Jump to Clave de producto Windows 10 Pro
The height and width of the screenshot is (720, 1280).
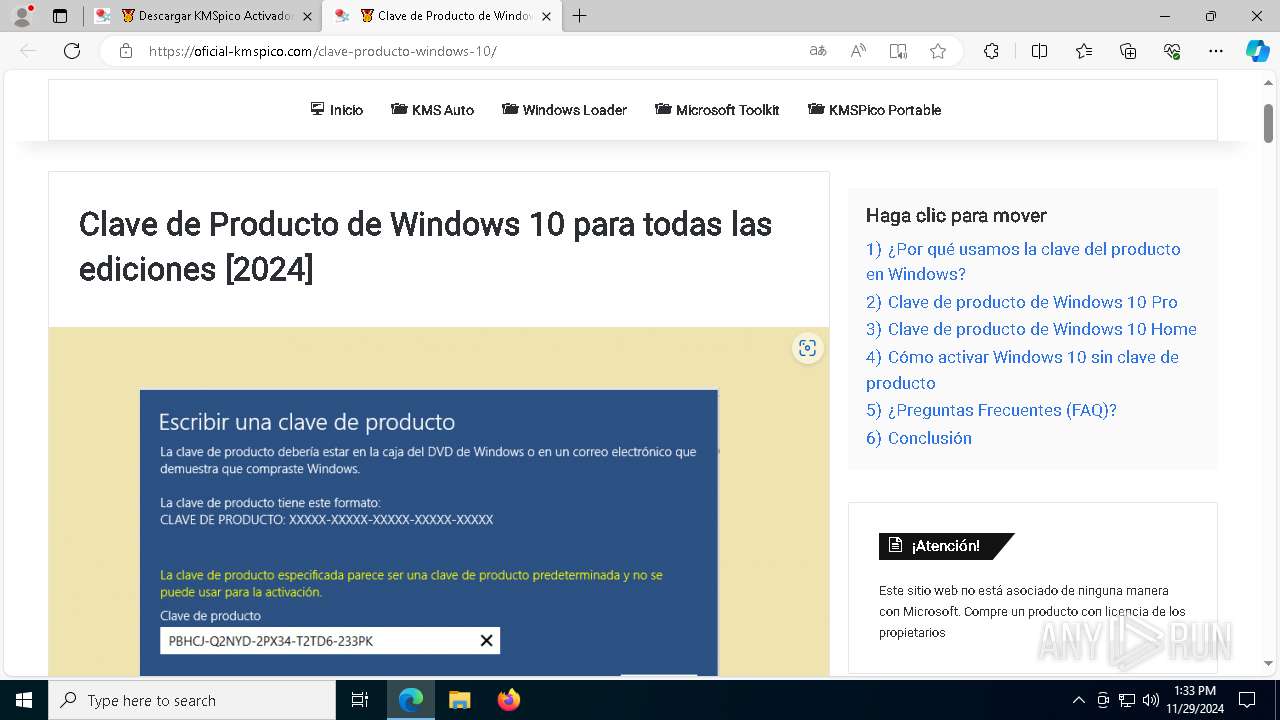[1022, 302]
